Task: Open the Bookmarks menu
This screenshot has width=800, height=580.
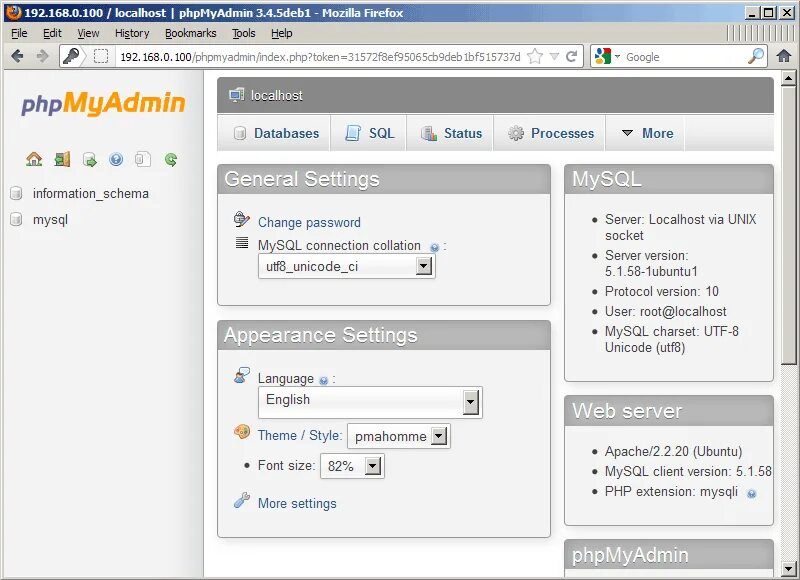Action: (190, 33)
